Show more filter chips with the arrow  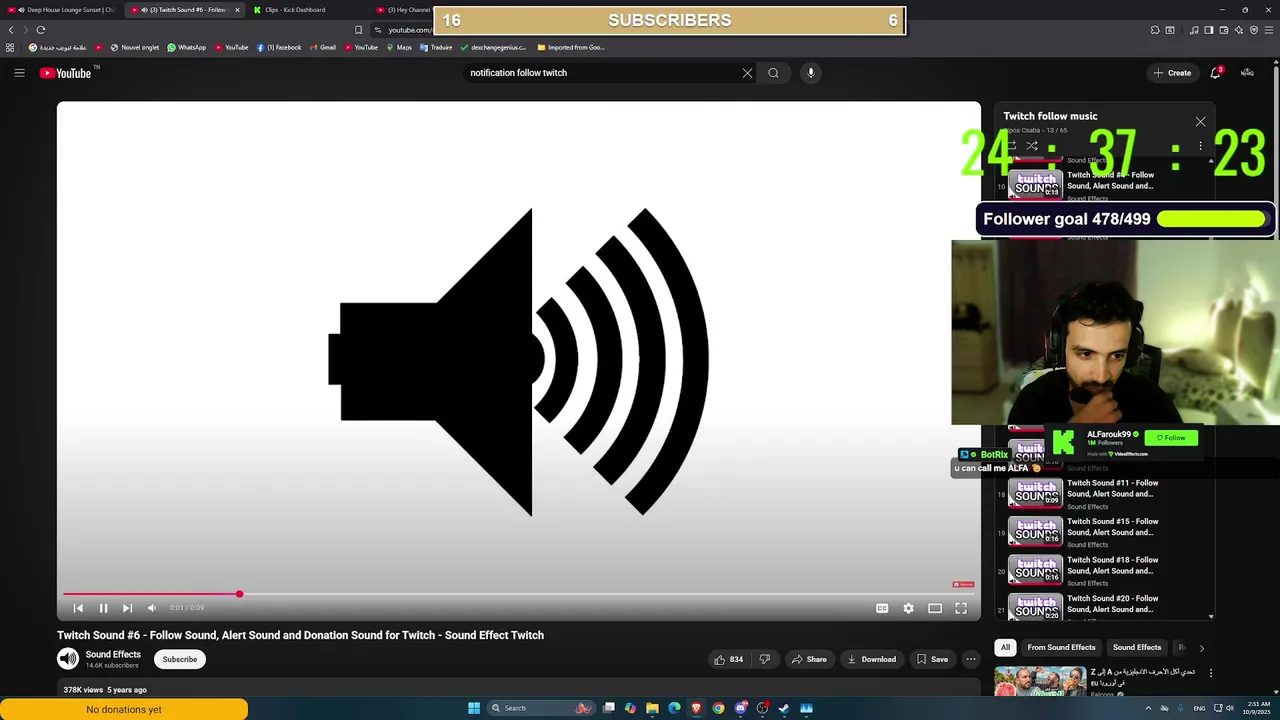(1202, 648)
